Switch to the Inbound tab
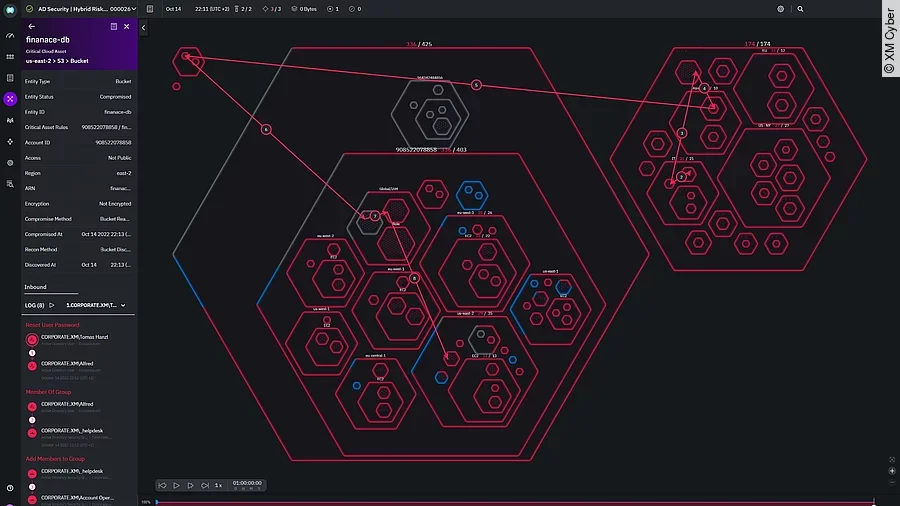900x506 pixels. pos(36,287)
